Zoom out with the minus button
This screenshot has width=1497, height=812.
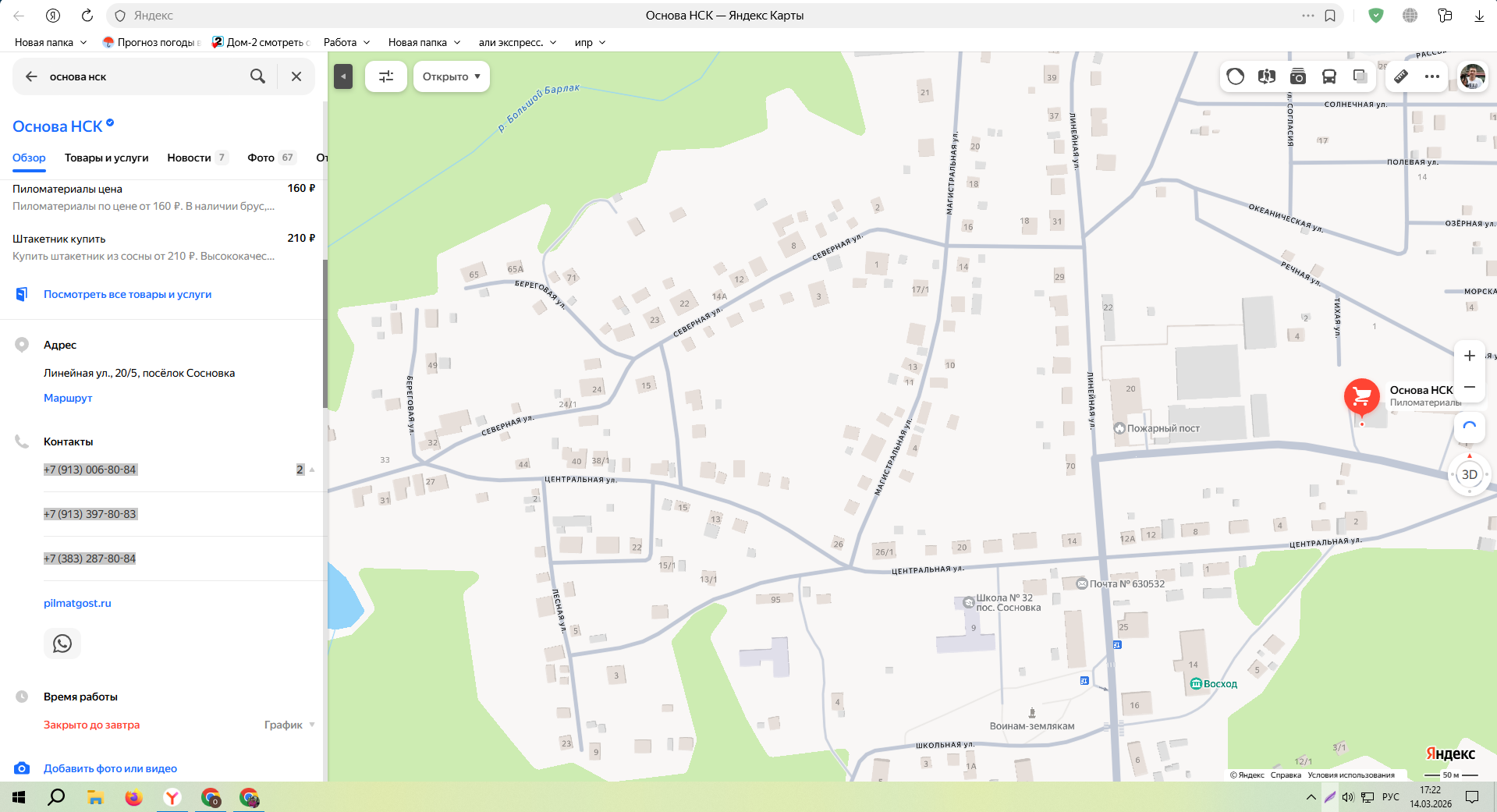coord(1470,387)
